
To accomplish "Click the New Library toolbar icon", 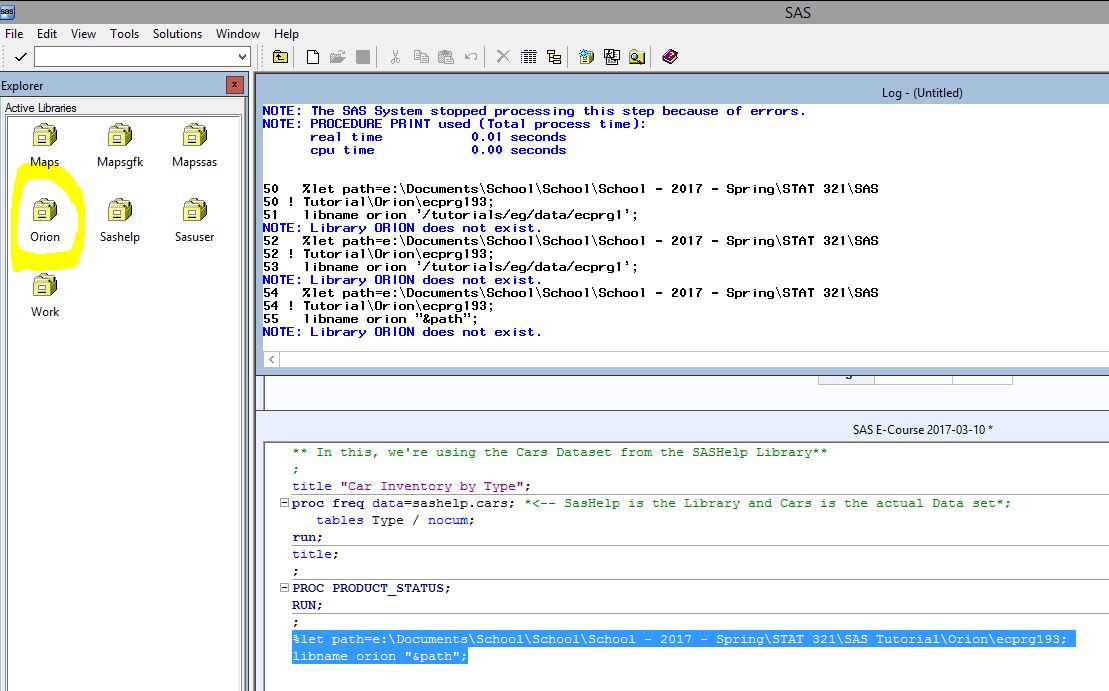I will (281, 57).
